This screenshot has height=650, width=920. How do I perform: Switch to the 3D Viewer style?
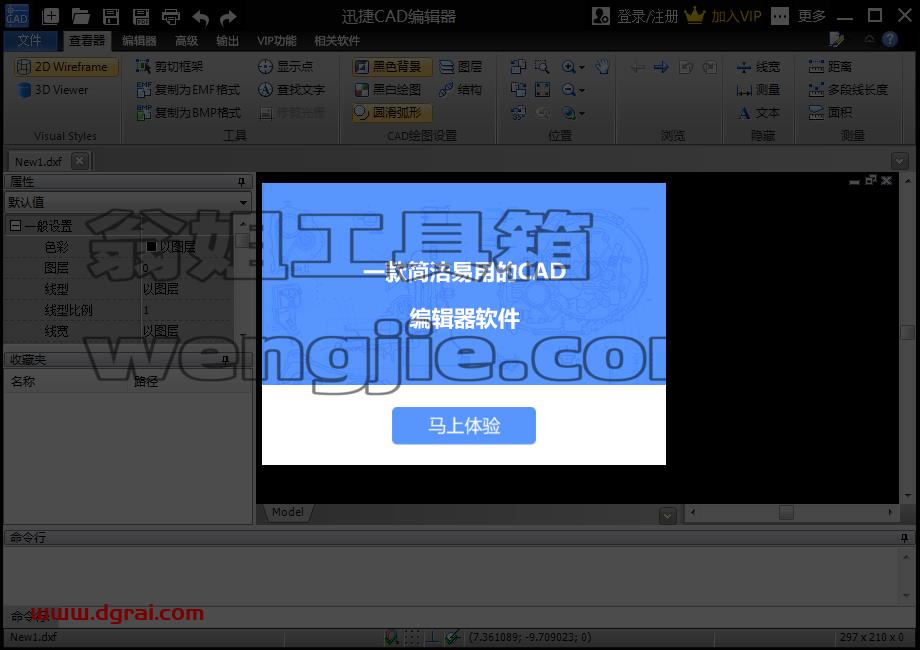pyautogui.click(x=54, y=90)
